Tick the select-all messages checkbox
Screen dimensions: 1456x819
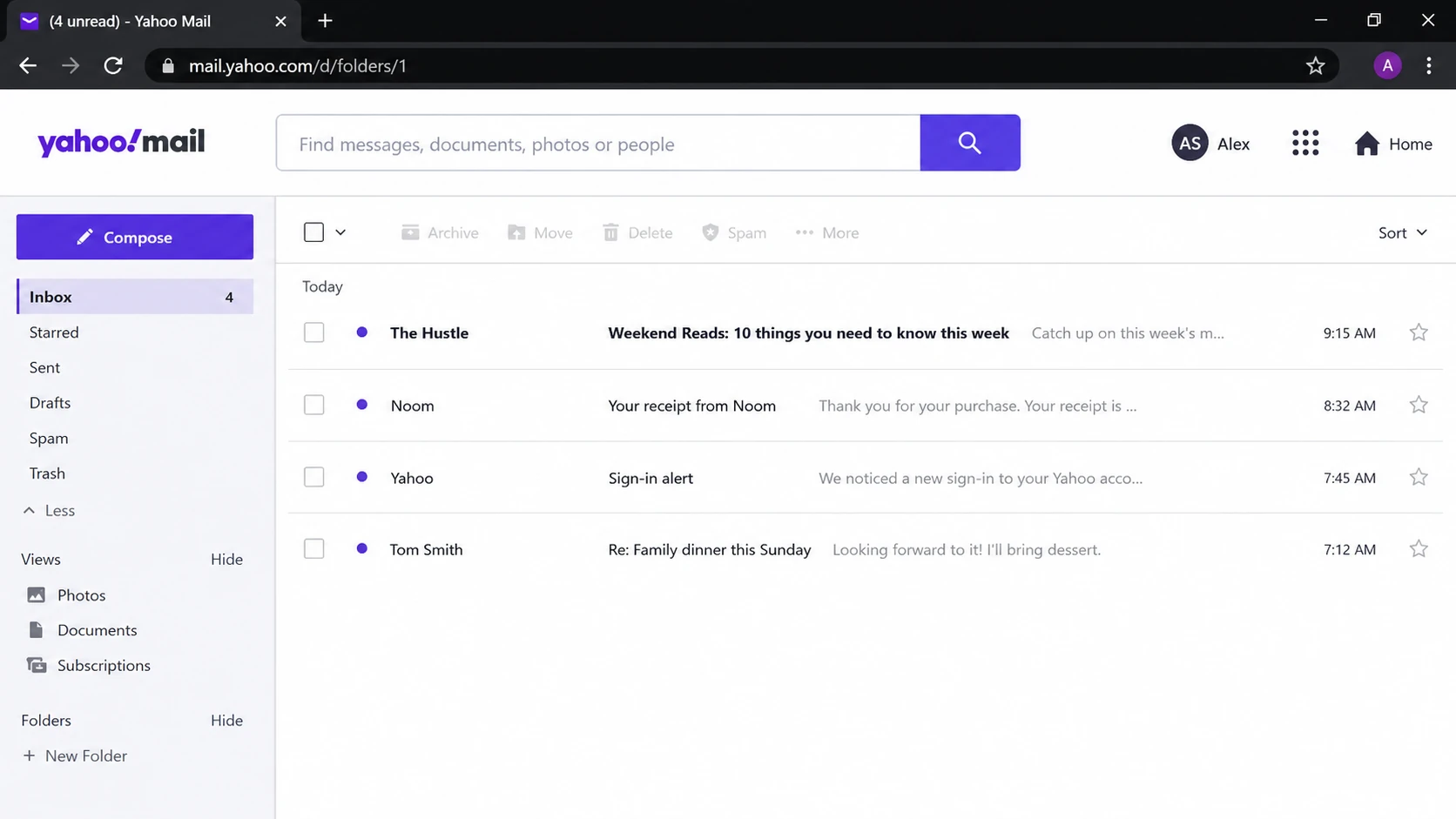pos(313,232)
